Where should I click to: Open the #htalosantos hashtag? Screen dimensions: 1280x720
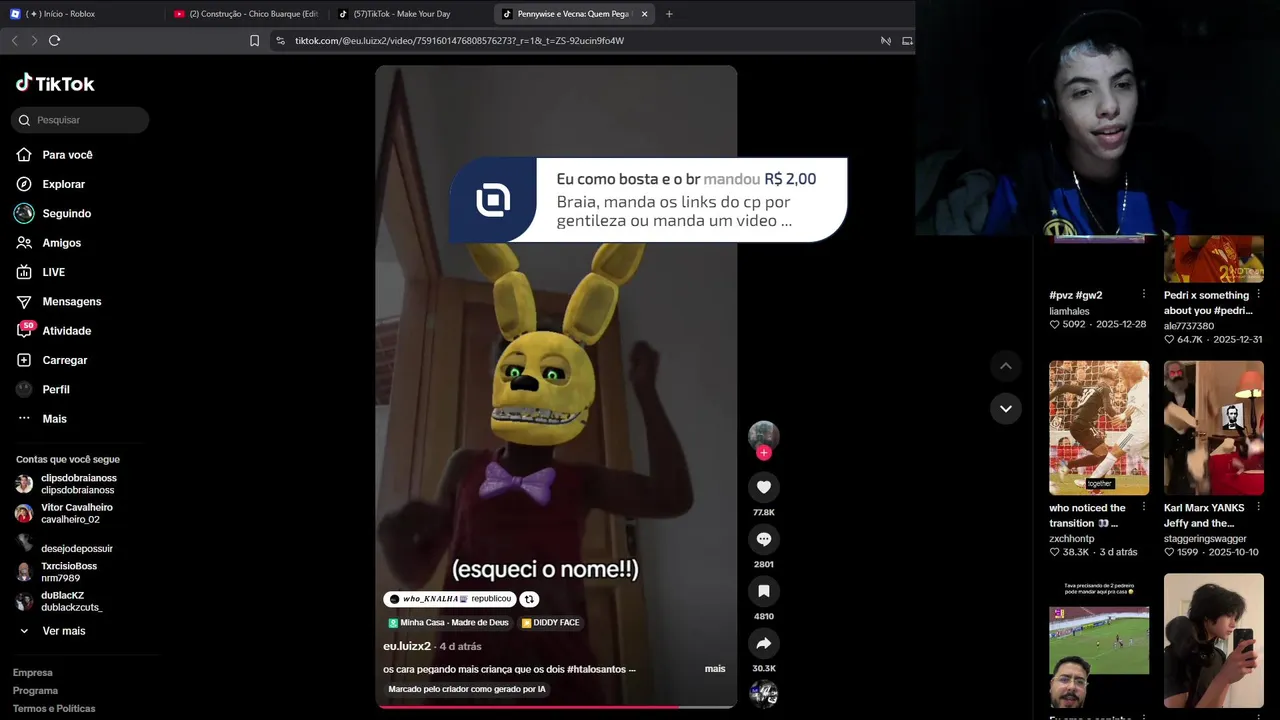596,669
